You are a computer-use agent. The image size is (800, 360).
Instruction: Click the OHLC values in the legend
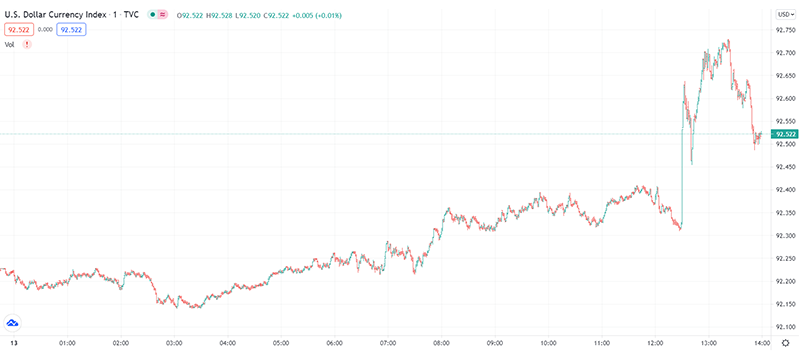259,16
